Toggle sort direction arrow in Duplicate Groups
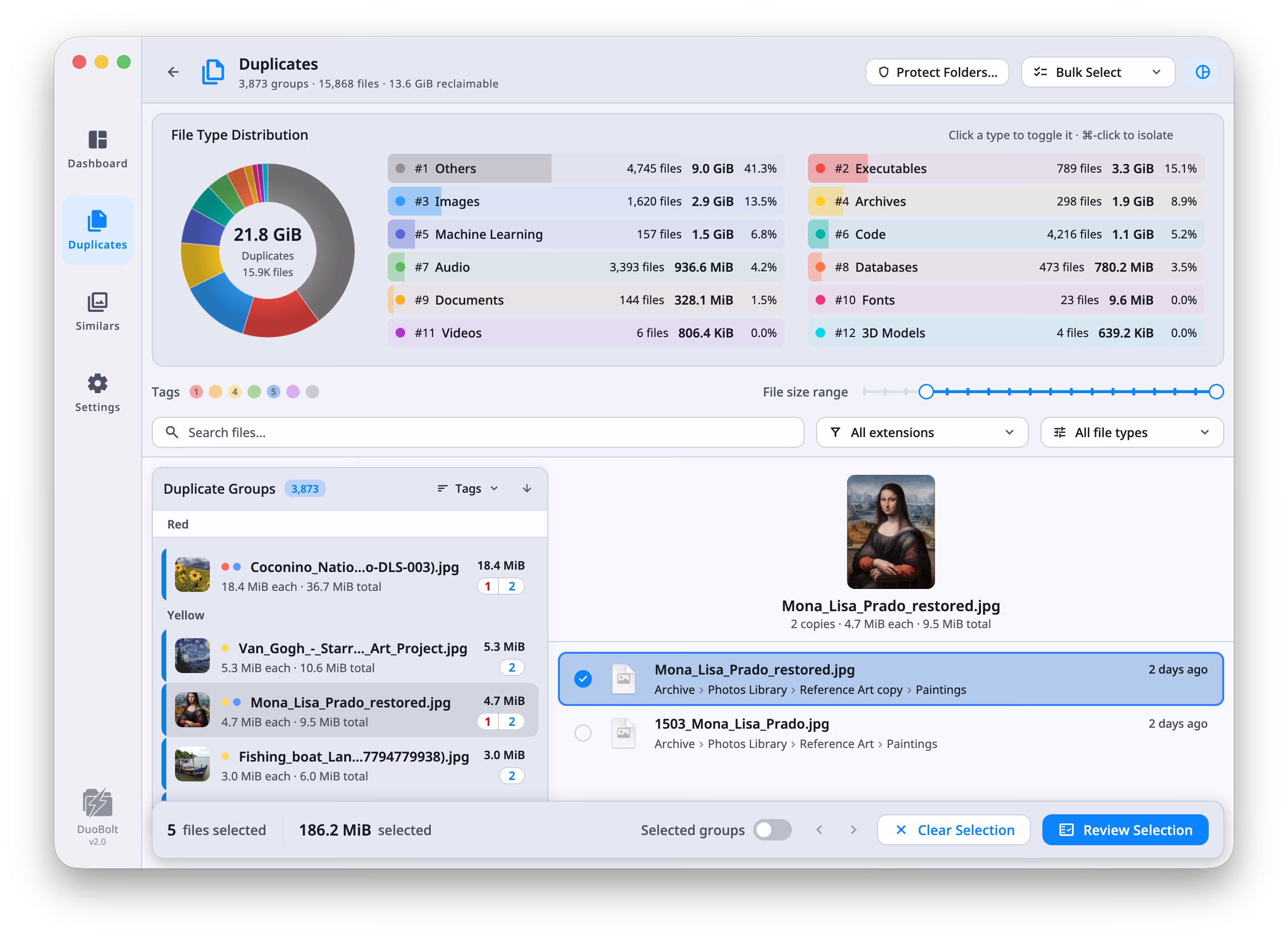Image resolution: width=1288 pixels, height=940 pixels. click(527, 489)
